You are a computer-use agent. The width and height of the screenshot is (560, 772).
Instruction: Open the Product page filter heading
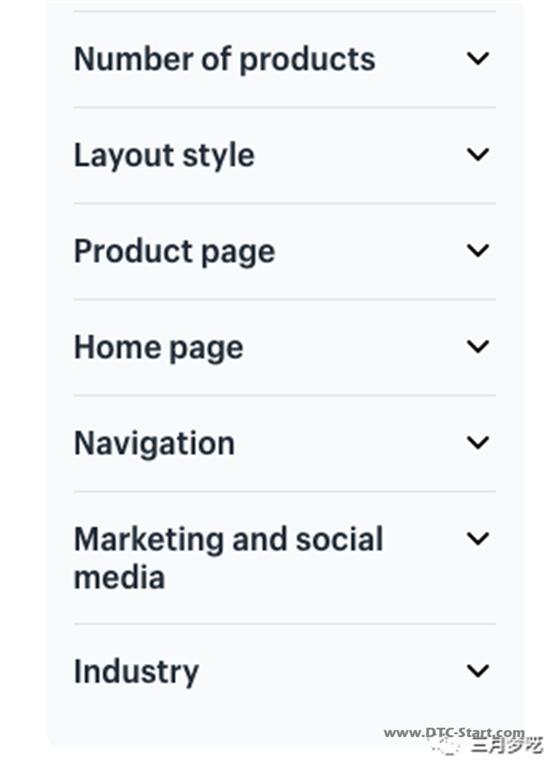pos(174,252)
